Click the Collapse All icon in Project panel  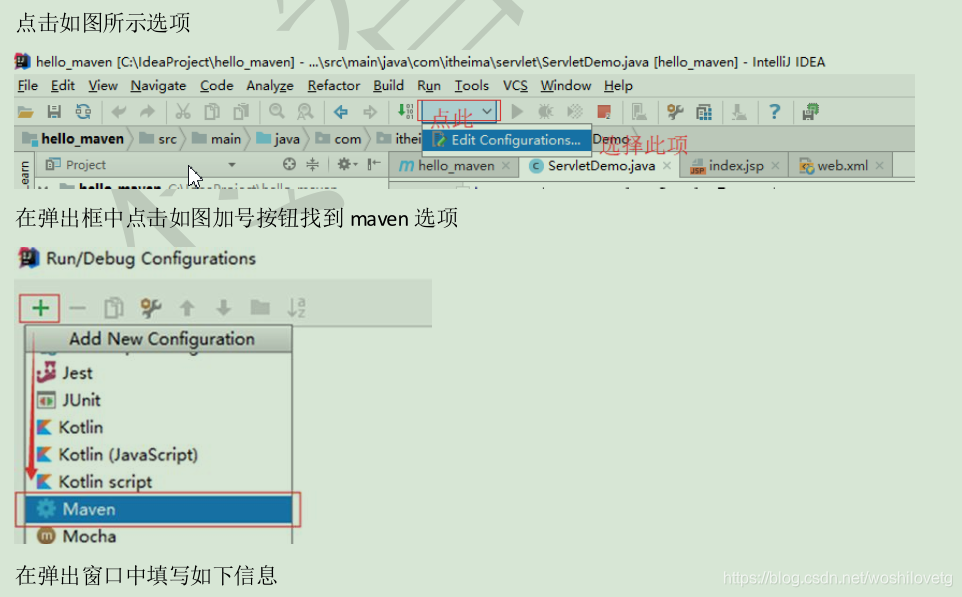312,164
